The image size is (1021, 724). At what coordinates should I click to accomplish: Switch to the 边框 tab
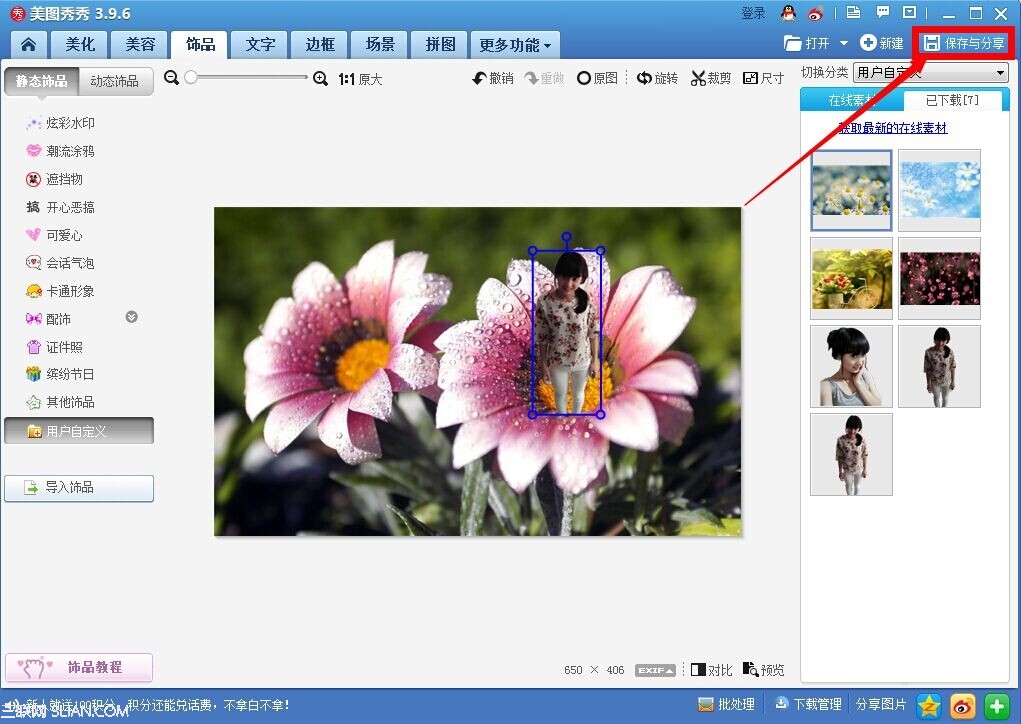click(x=320, y=44)
